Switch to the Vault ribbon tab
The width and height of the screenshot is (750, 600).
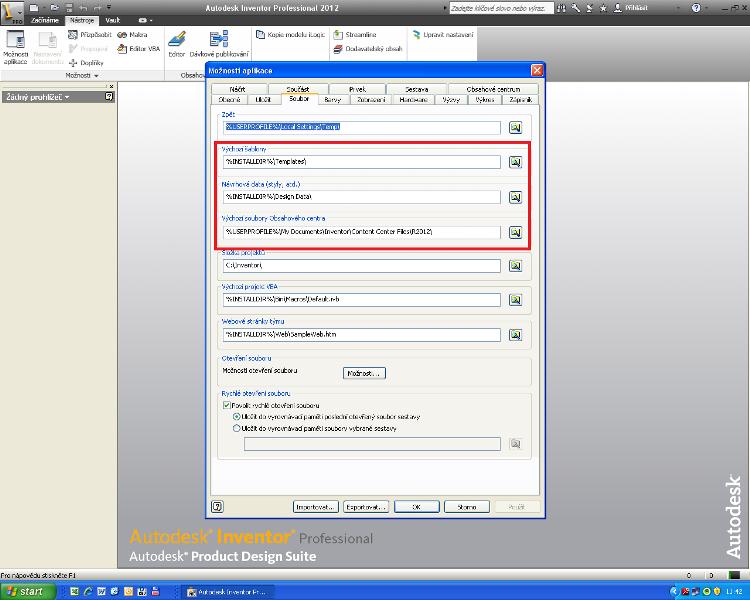[113, 21]
